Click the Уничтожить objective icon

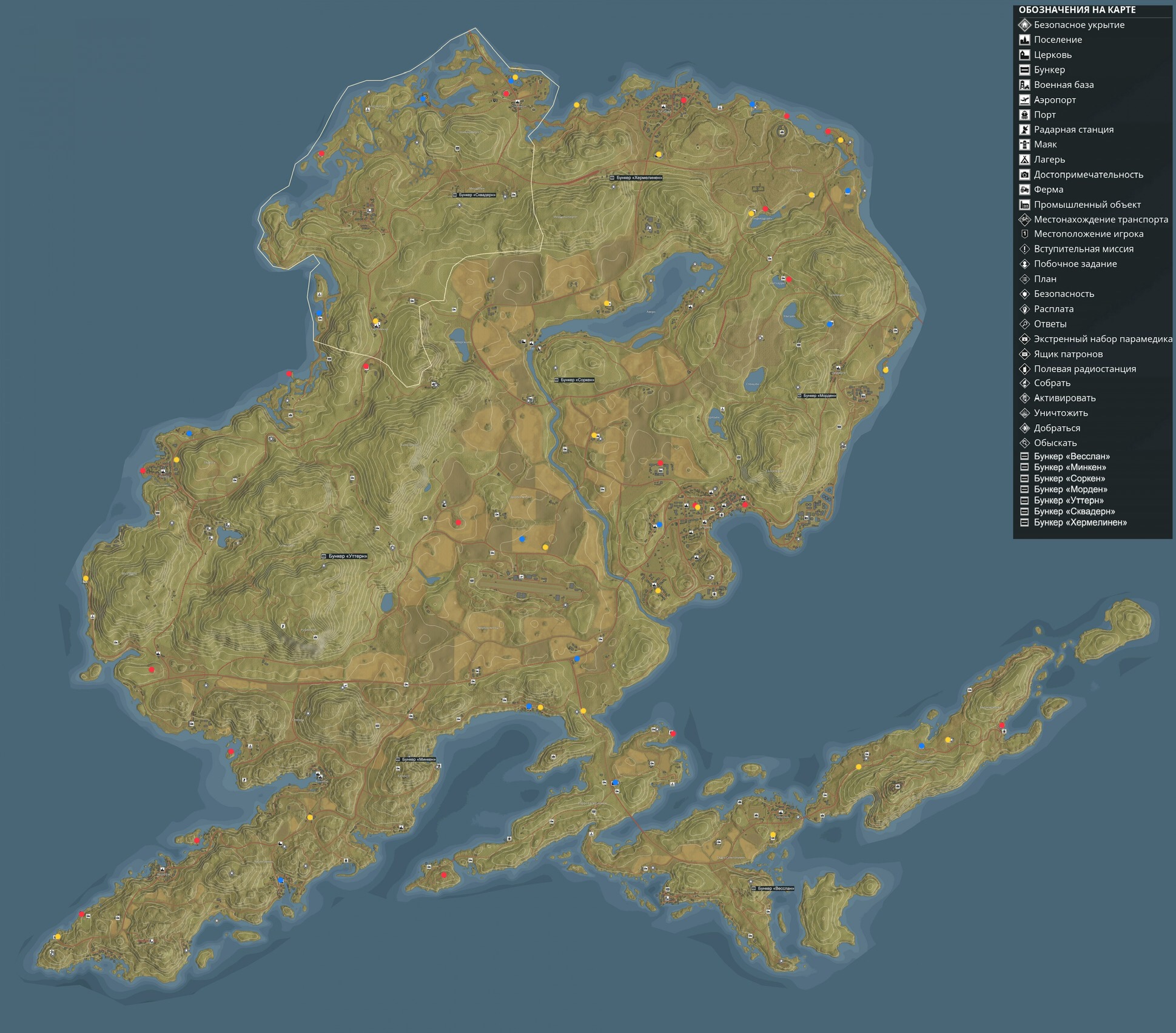[x=1024, y=413]
